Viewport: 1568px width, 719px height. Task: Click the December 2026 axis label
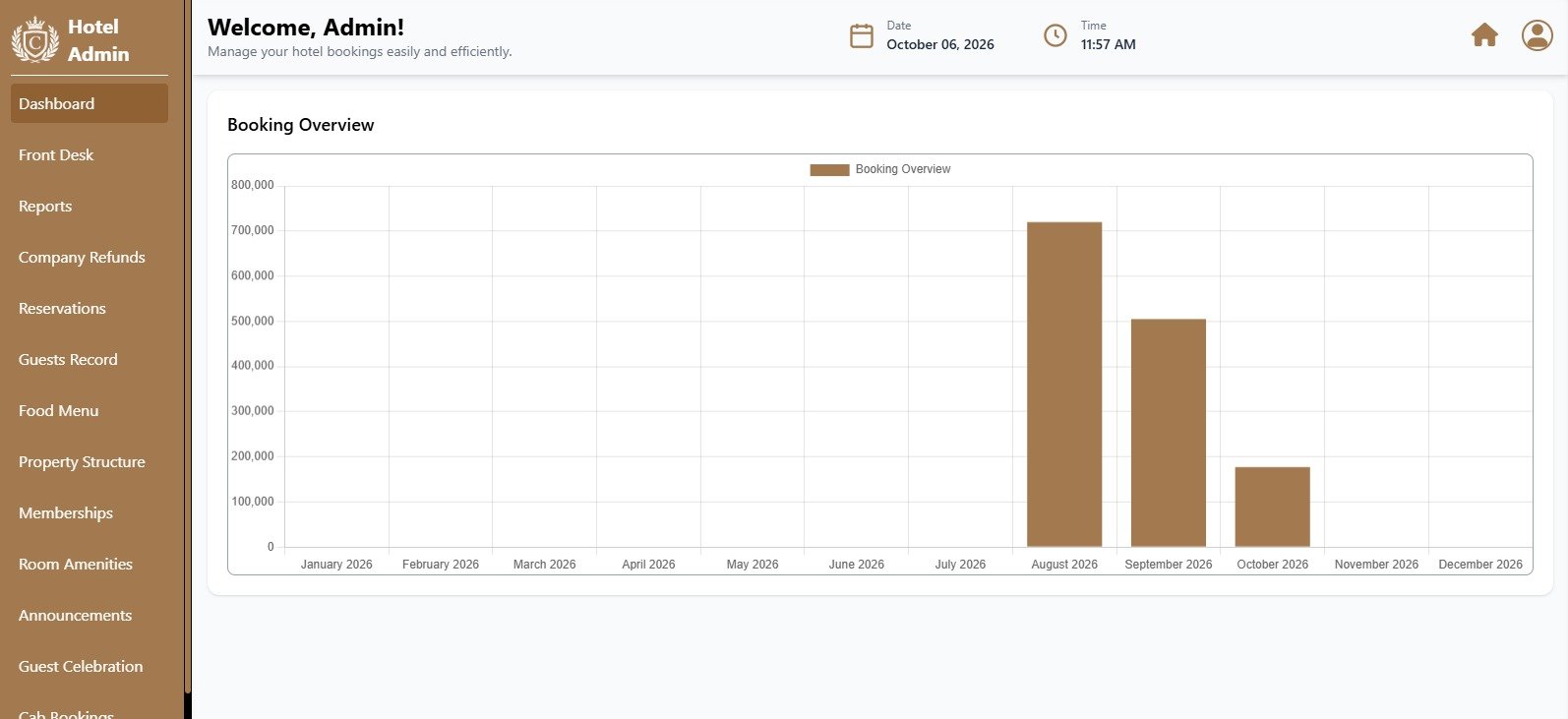pos(1480,565)
